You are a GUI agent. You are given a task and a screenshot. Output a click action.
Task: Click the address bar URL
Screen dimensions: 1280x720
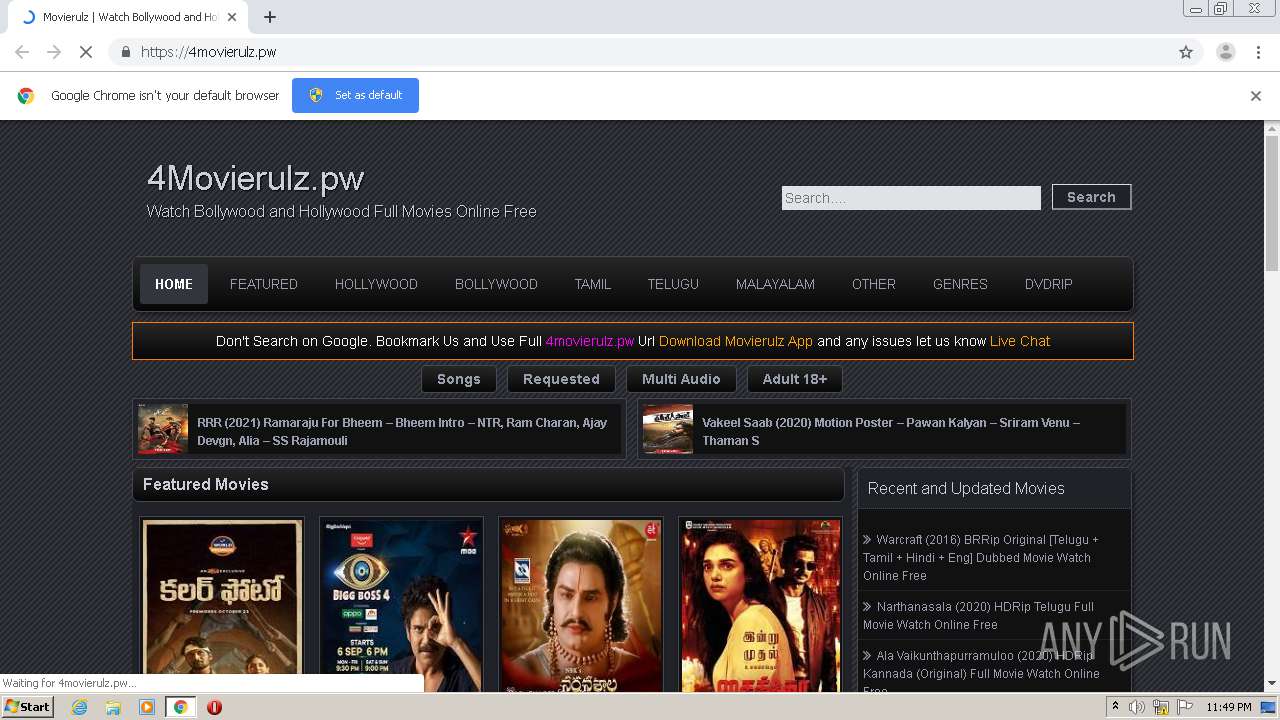(x=209, y=52)
